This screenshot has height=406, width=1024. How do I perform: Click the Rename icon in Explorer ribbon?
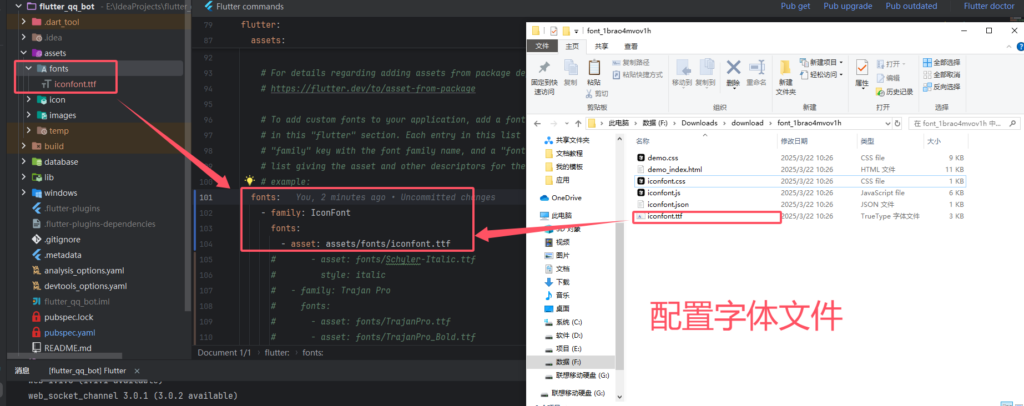click(x=756, y=67)
